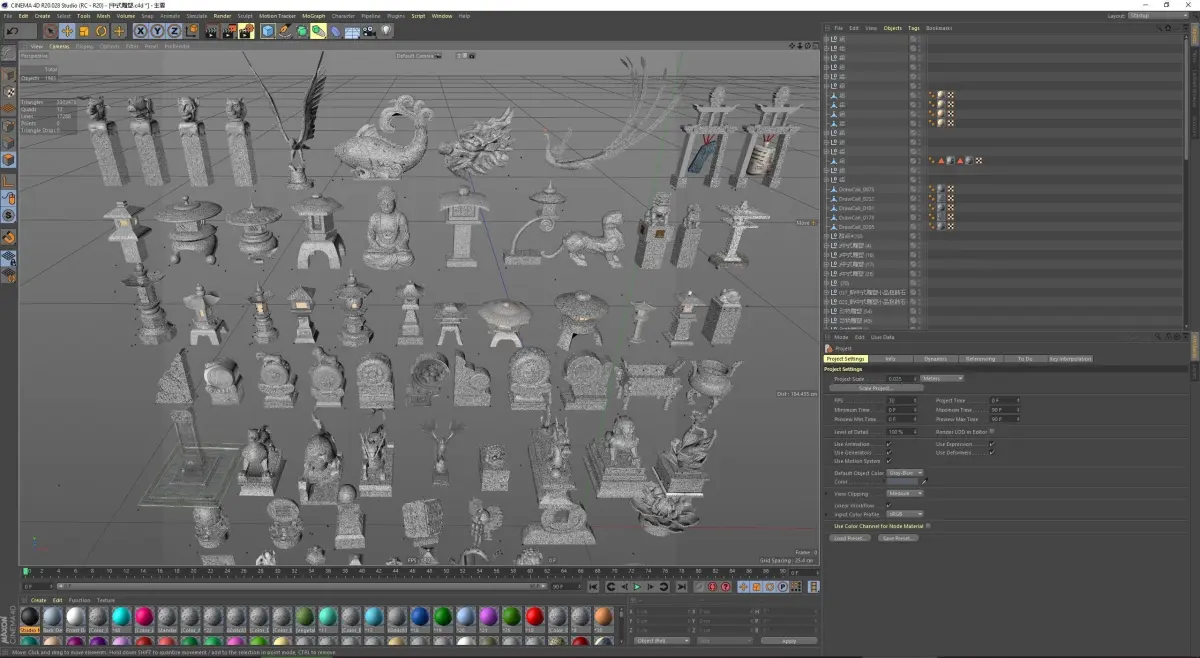The image size is (1200, 658).
Task: Click the FPS input field
Action: [901, 400]
